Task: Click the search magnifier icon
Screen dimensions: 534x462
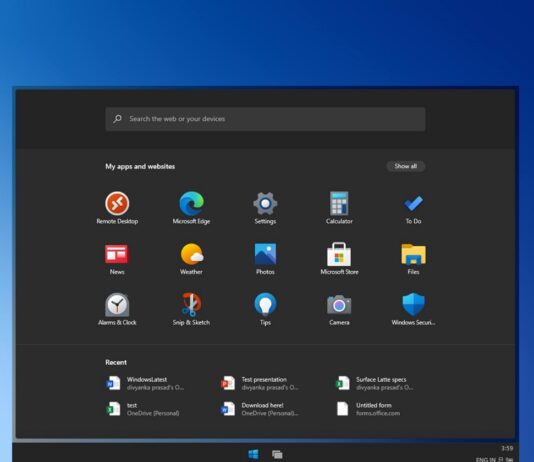Action: tap(117, 119)
